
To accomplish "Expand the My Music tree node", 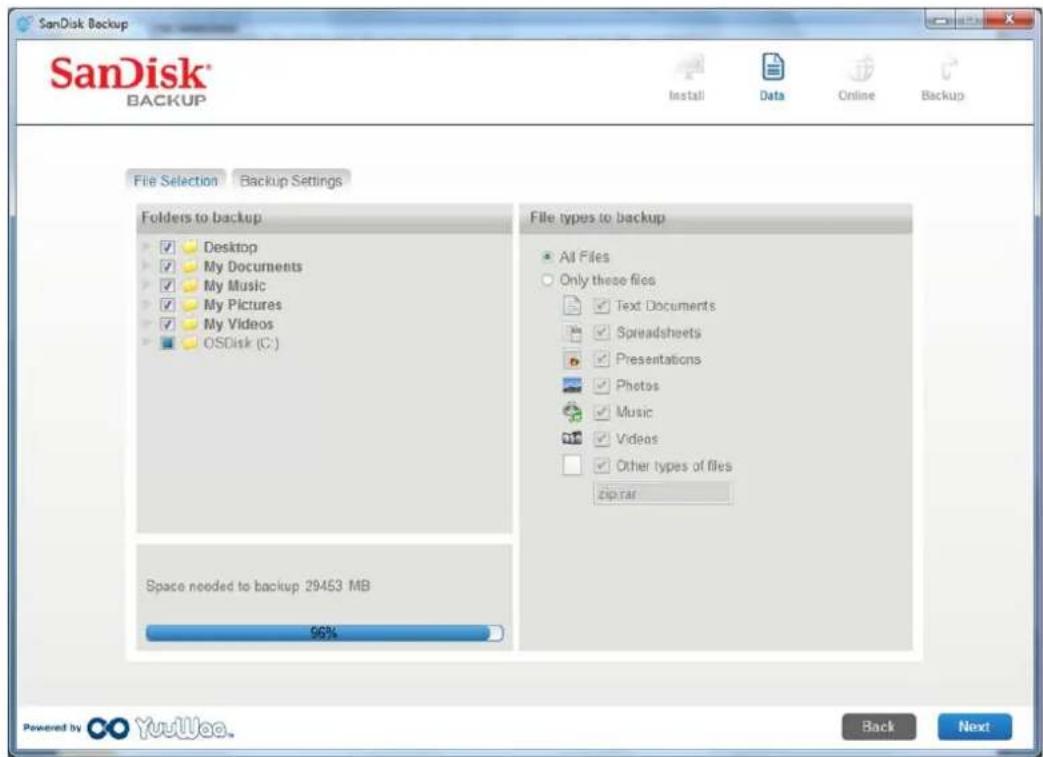I will pyautogui.click(x=146, y=286).
